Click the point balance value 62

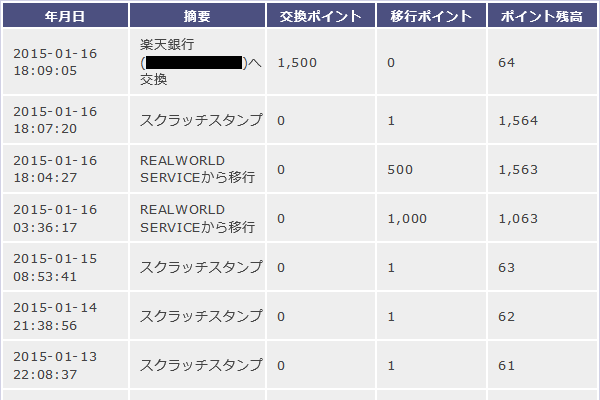click(506, 316)
